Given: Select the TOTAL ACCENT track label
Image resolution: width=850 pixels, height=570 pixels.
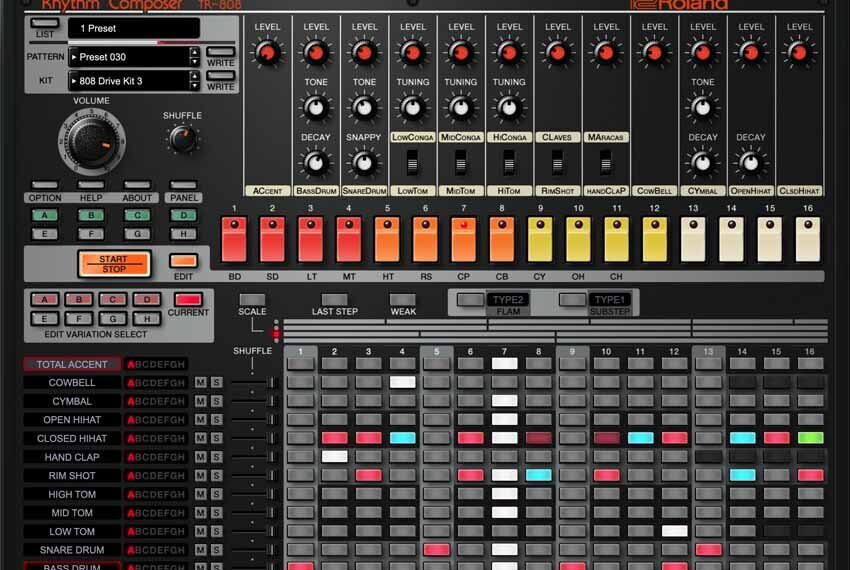Looking at the screenshot, I should pos(72,364).
